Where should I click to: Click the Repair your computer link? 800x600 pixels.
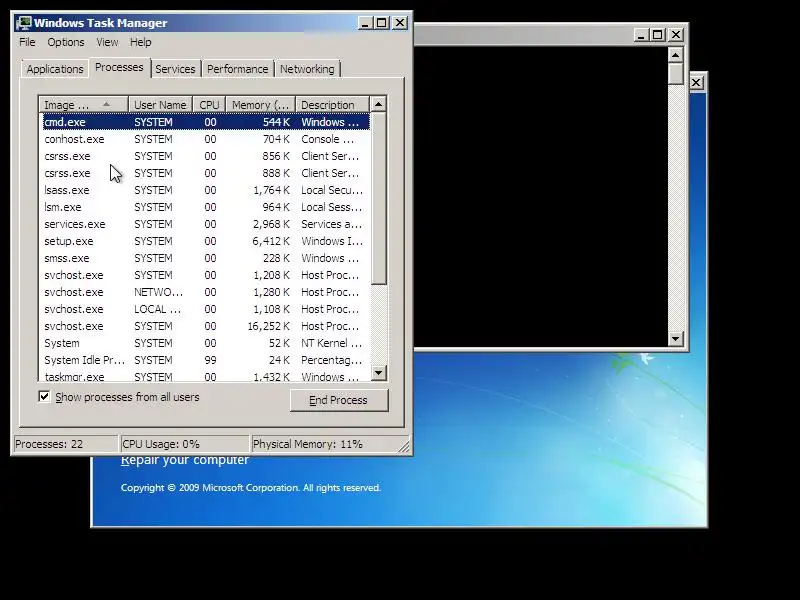click(185, 460)
